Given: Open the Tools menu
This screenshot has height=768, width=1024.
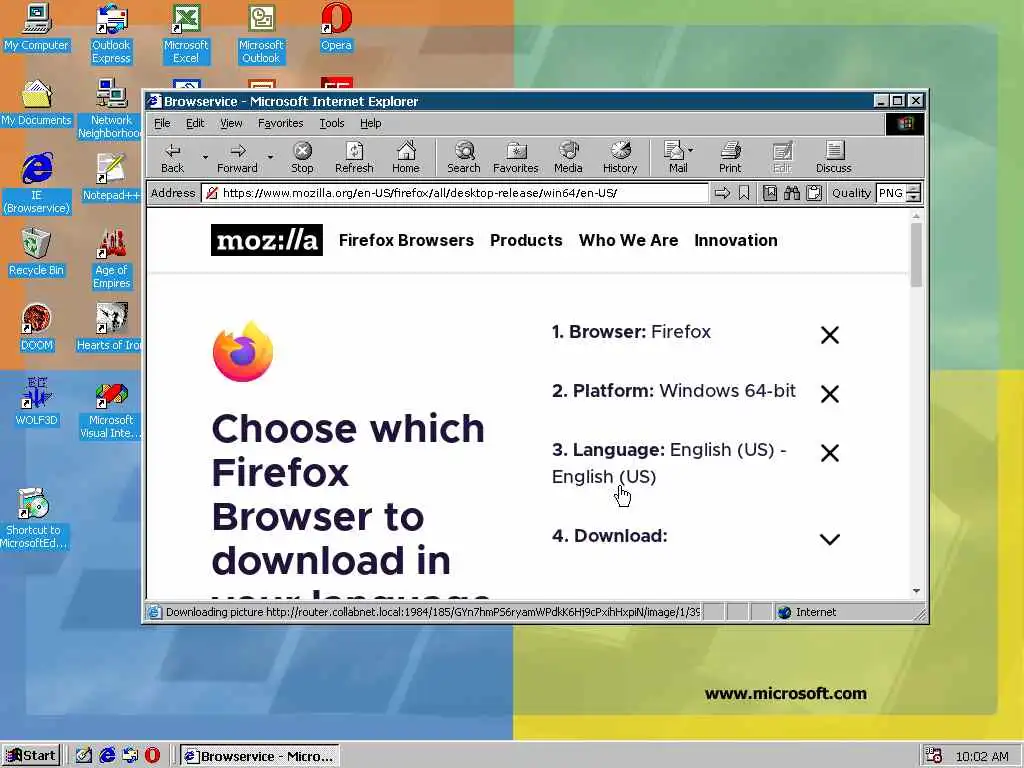Looking at the screenshot, I should [x=332, y=123].
